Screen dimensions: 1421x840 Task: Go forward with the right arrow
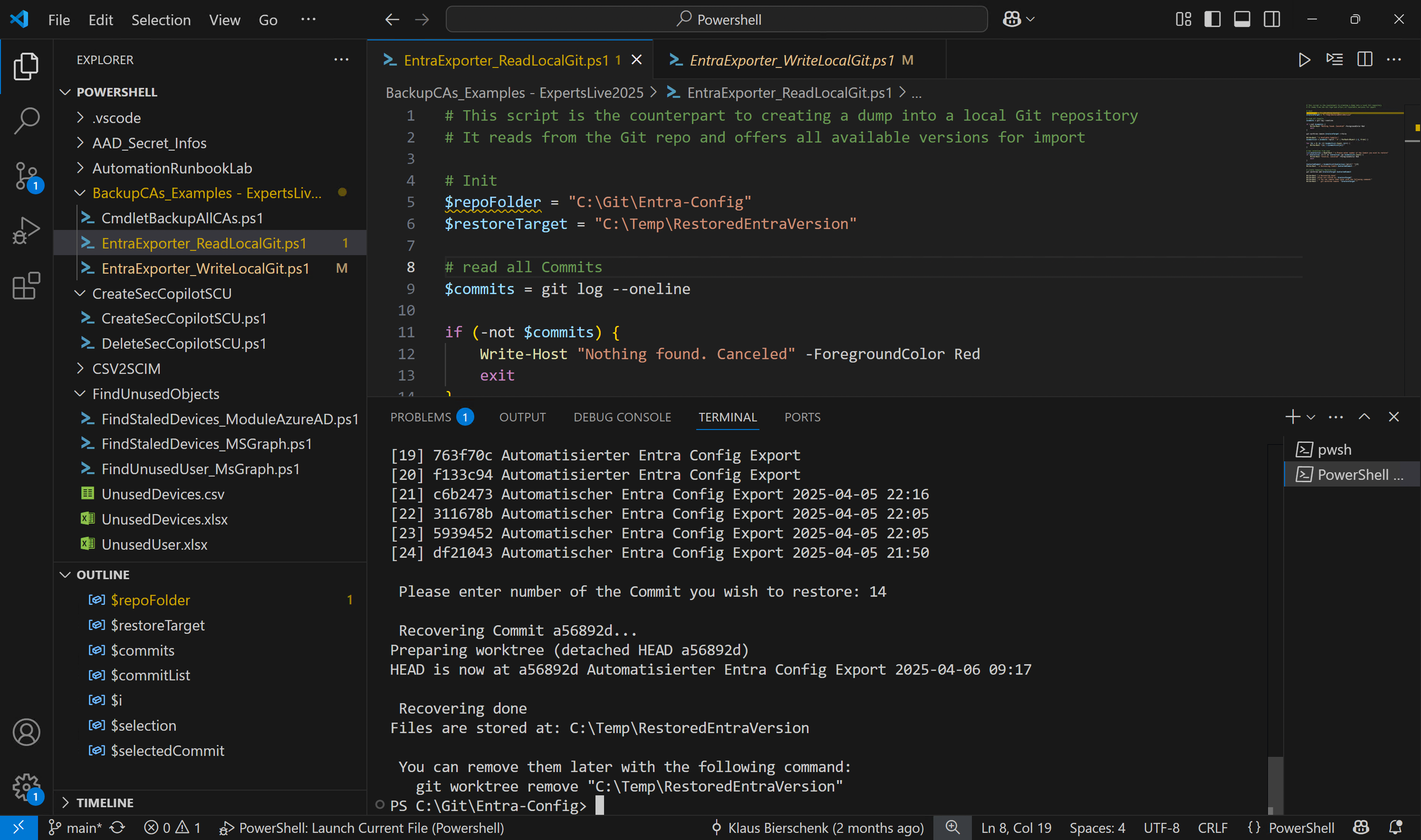[x=422, y=20]
